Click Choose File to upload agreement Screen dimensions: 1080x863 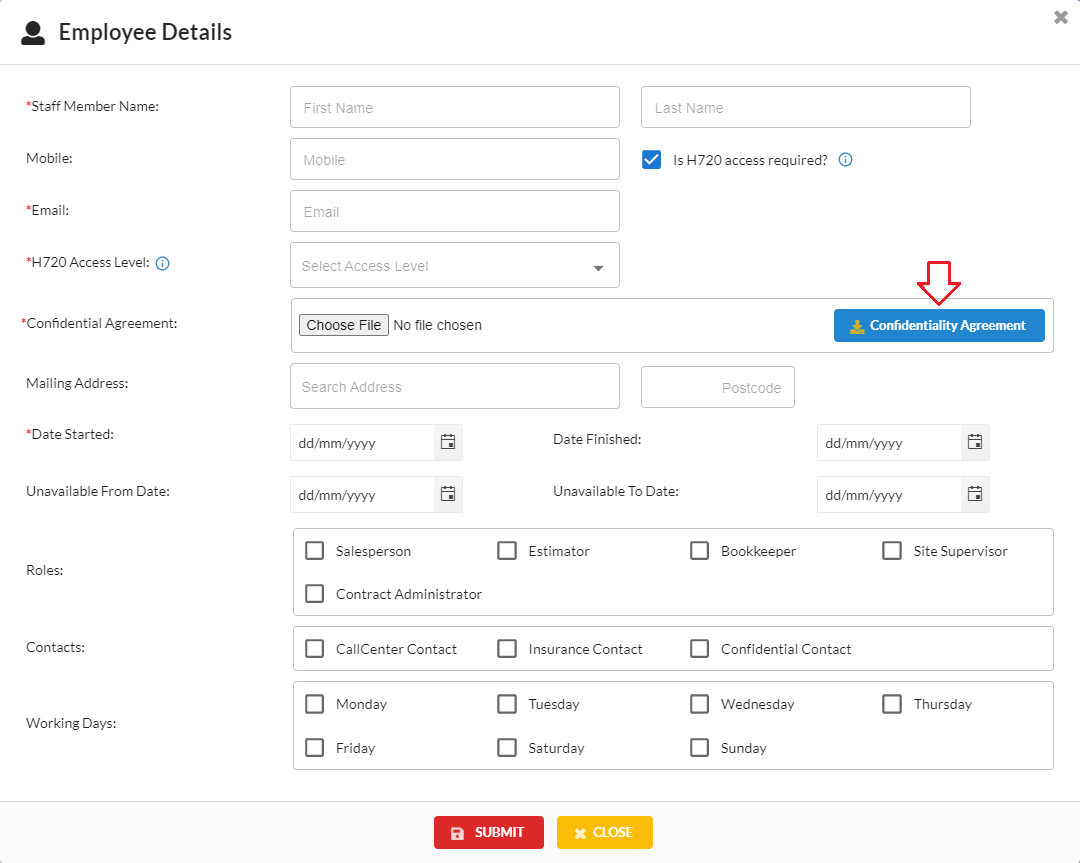click(344, 325)
